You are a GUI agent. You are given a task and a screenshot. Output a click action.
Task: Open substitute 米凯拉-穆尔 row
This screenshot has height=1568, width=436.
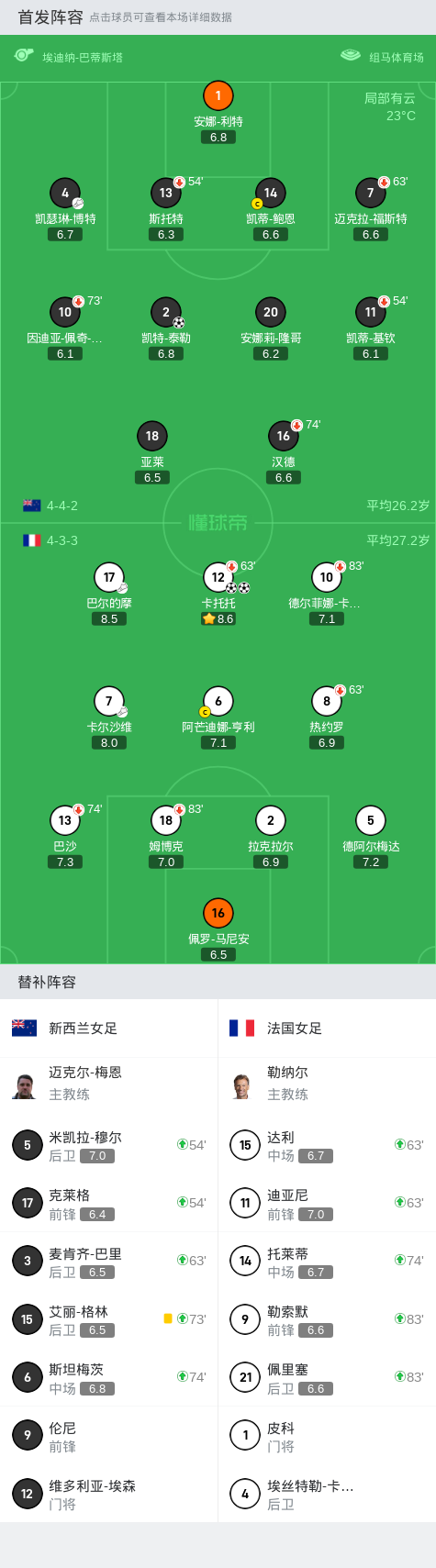tap(108, 1145)
